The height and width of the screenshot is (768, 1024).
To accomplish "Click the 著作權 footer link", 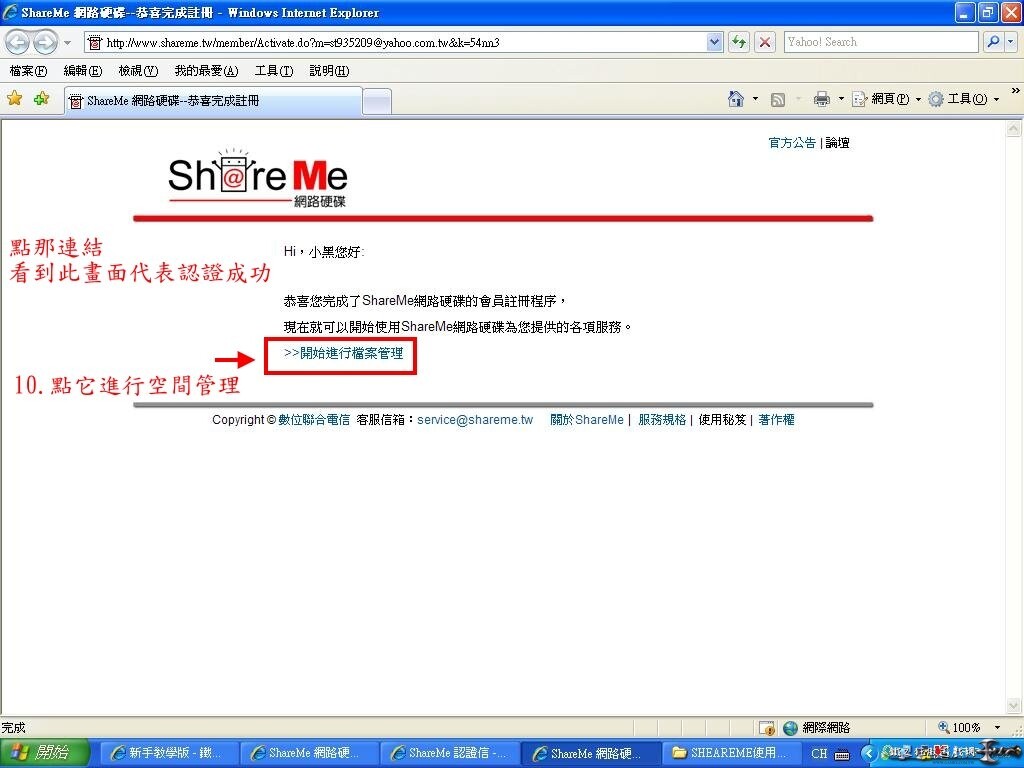I will coord(776,420).
